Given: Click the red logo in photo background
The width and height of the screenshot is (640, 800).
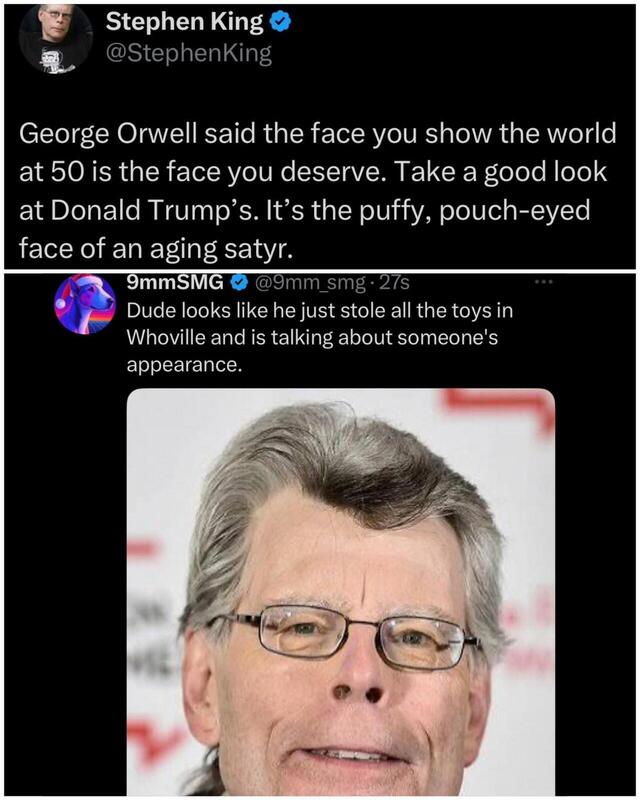Looking at the screenshot, I should tap(498, 407).
